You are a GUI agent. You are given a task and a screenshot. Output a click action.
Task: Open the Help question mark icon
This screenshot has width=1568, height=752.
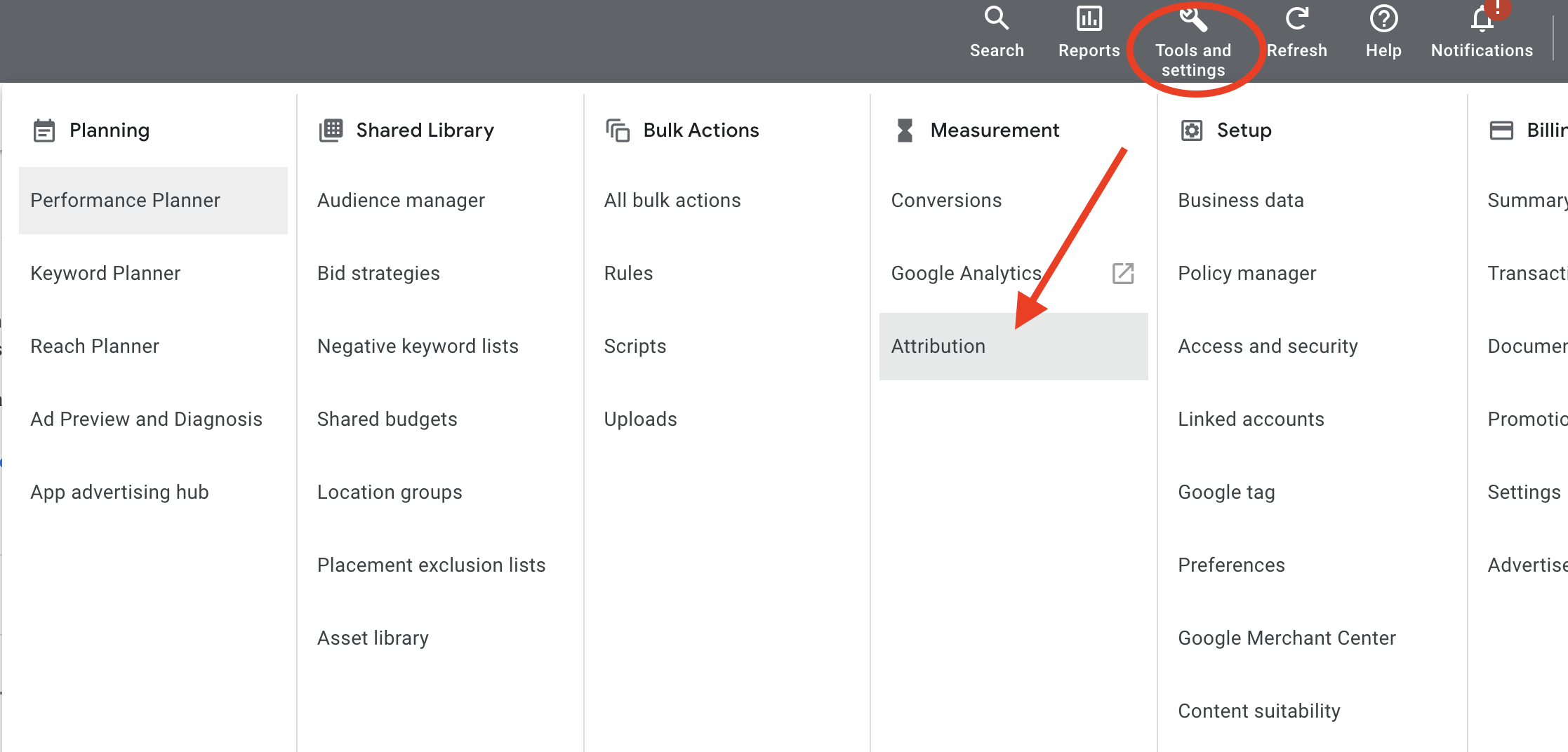pos(1383,18)
